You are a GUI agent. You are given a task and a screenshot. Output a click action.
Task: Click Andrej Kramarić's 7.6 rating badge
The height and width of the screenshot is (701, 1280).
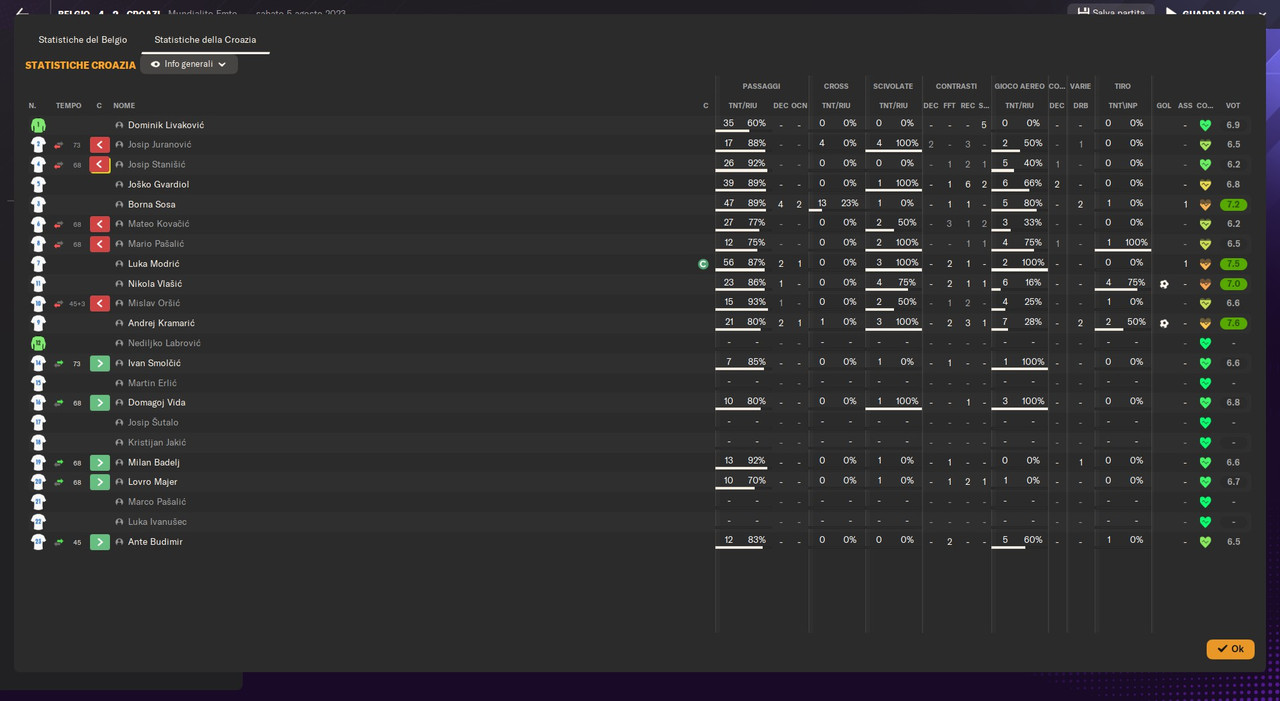click(1233, 323)
